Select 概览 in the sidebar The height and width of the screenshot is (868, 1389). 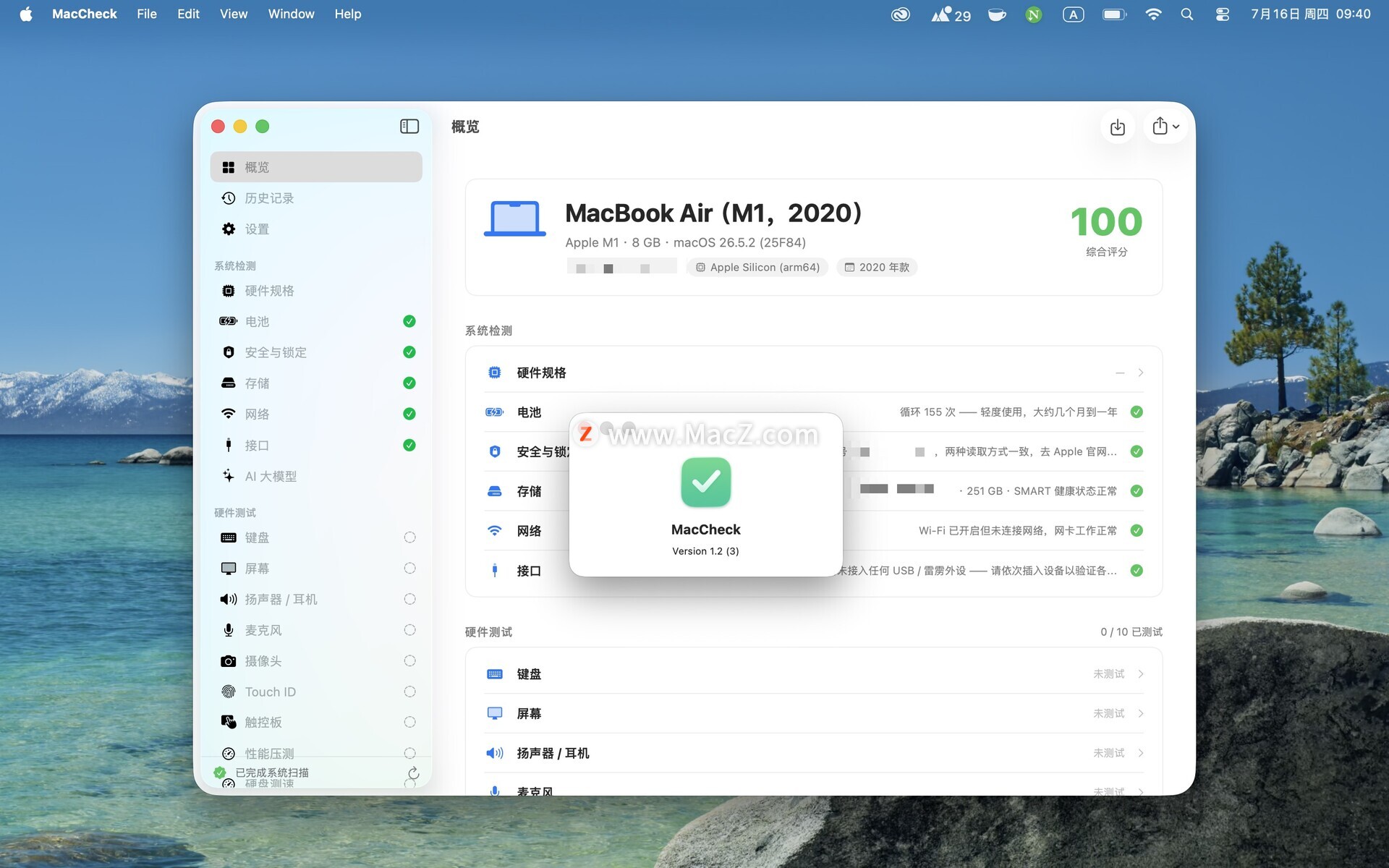(x=316, y=167)
